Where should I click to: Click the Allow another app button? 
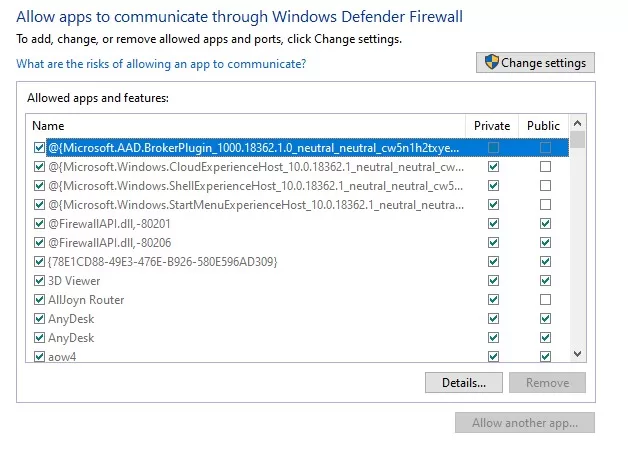click(525, 423)
